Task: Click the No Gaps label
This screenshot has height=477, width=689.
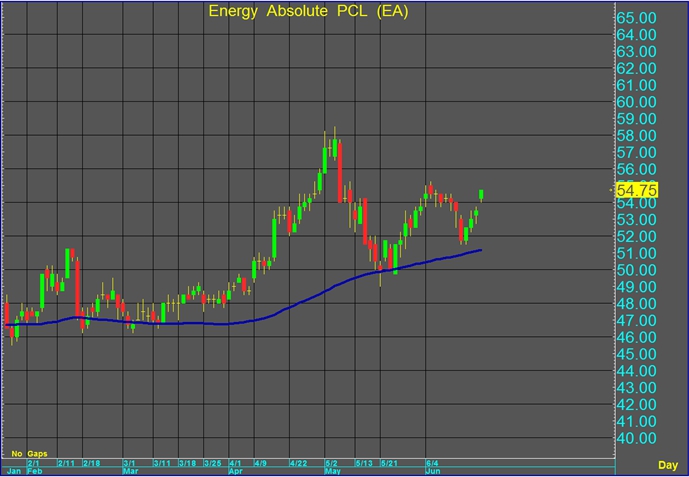Action: point(29,454)
